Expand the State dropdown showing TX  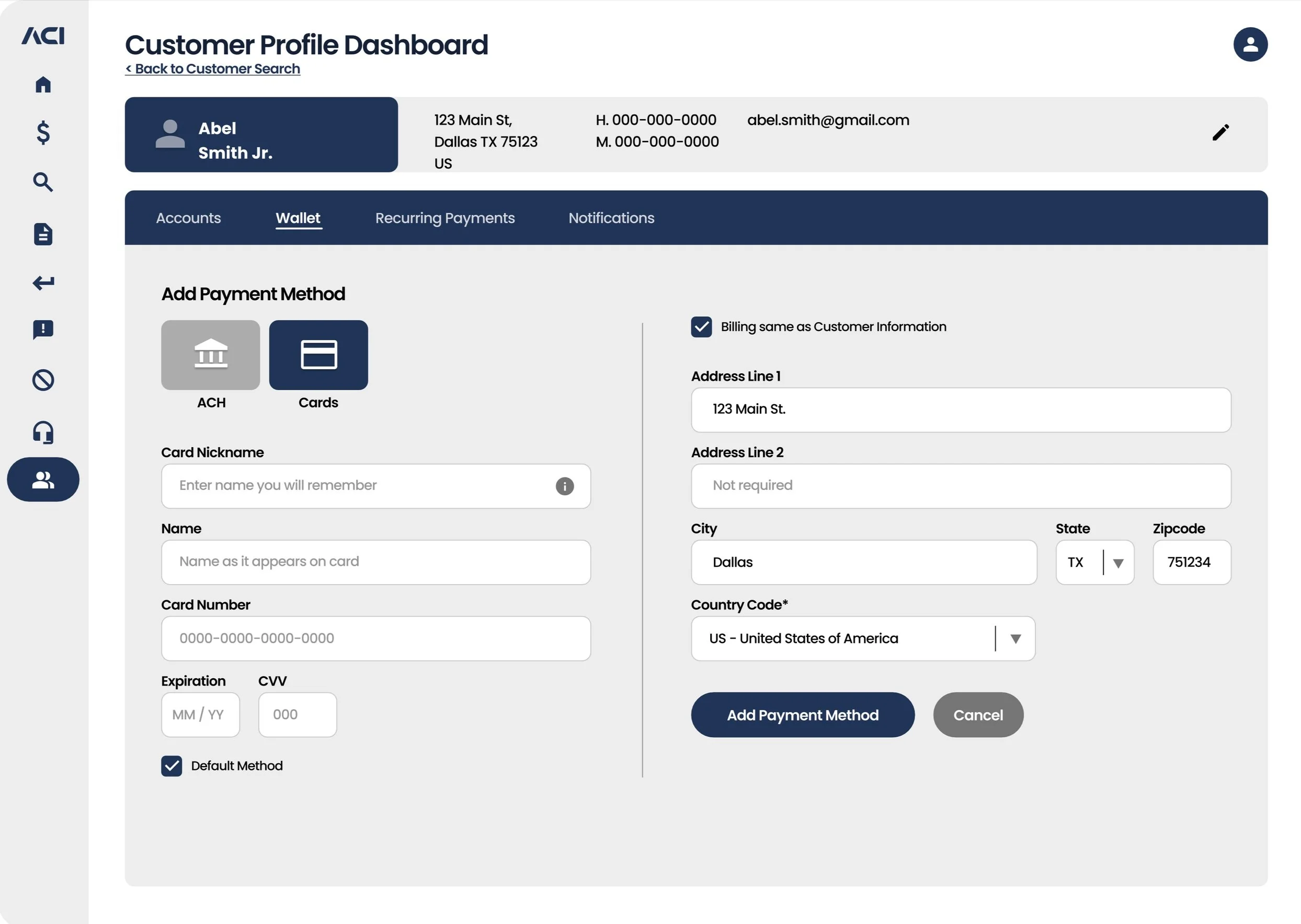pyautogui.click(x=1117, y=563)
